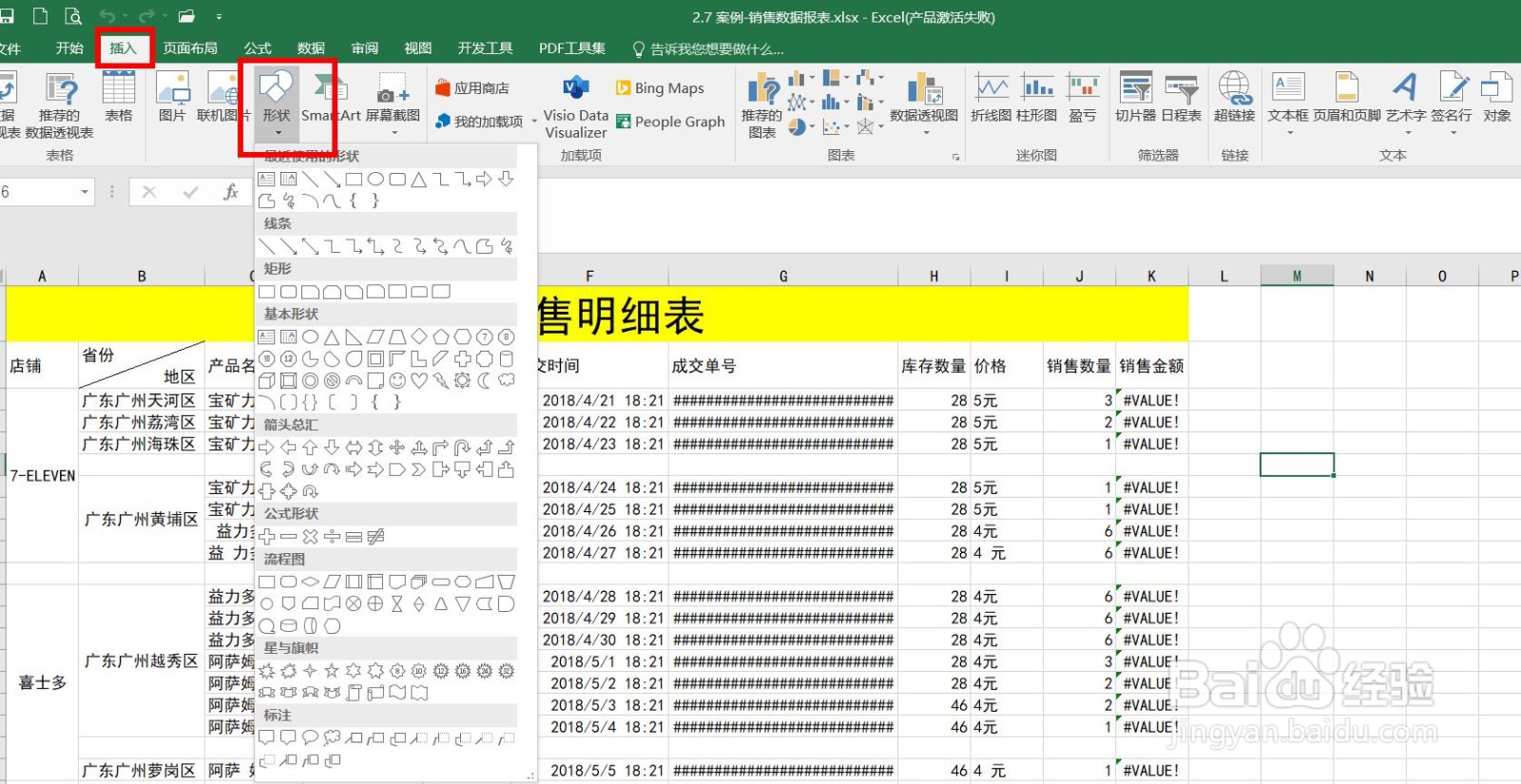Select the heart shape in 基本形状

click(418, 380)
